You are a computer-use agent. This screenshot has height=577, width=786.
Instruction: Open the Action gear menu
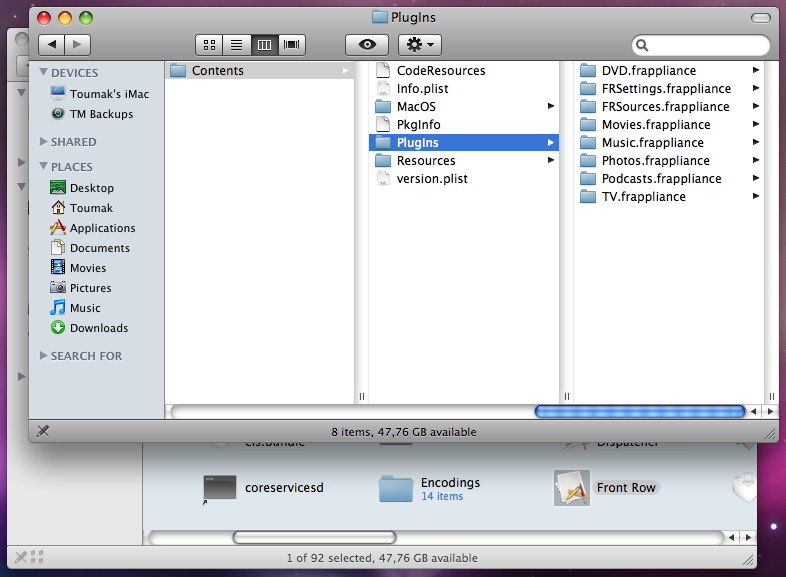420,45
